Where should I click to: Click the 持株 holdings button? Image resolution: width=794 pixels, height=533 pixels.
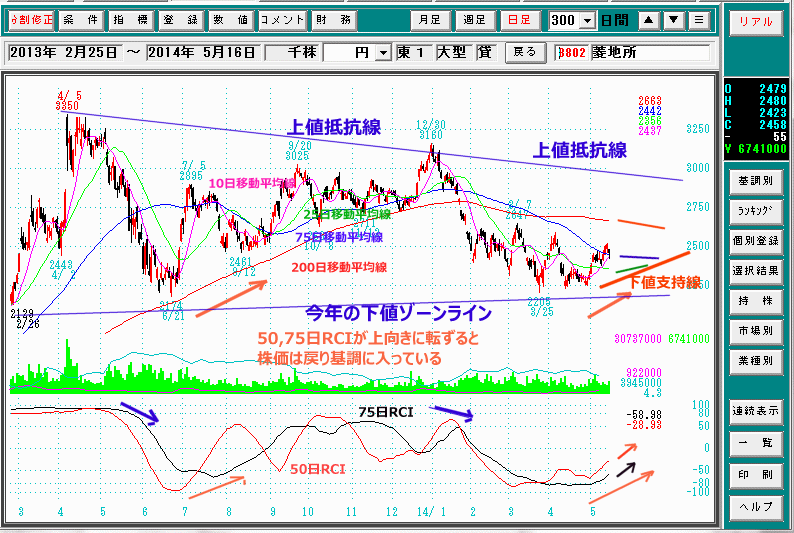(756, 301)
